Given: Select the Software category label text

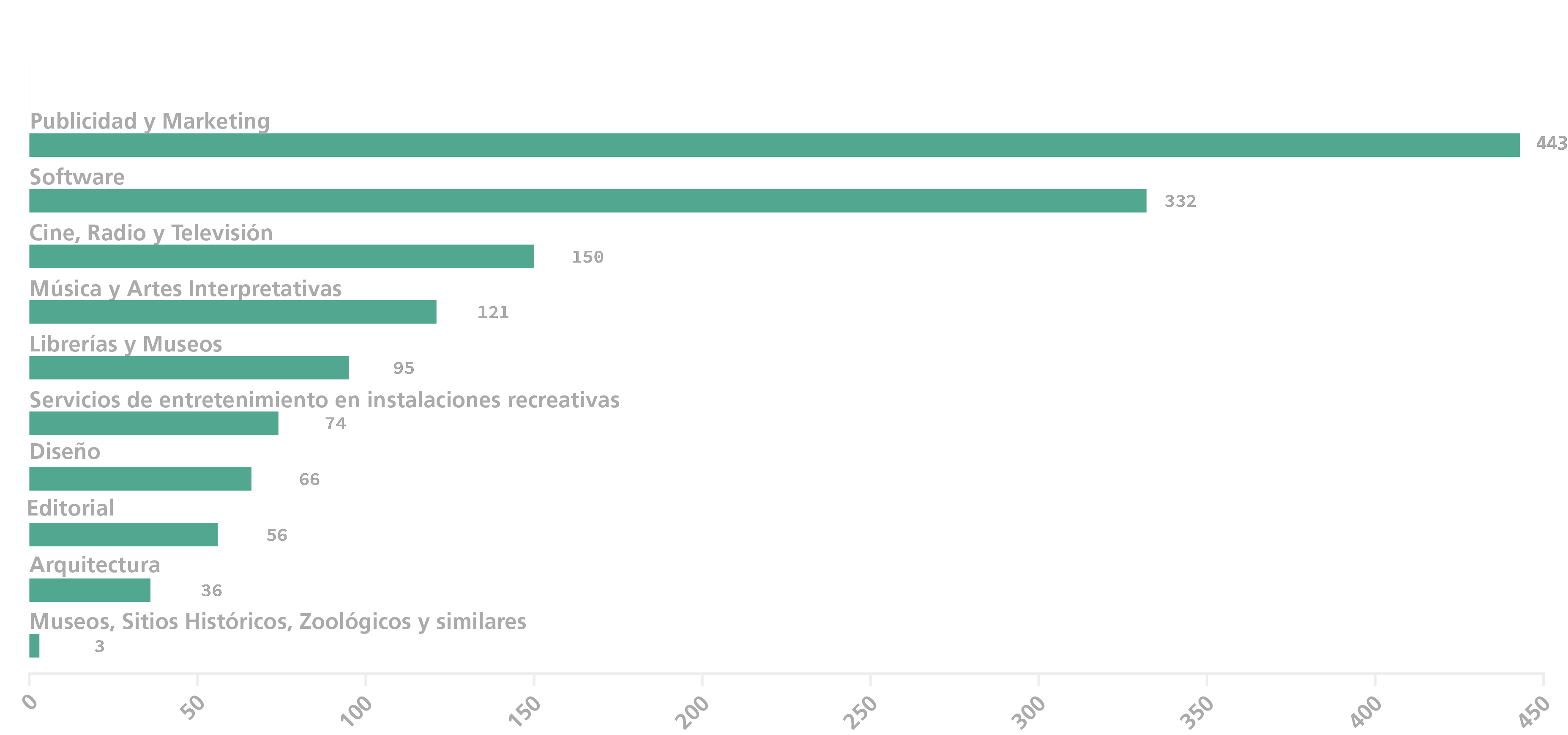Looking at the screenshot, I should (77, 177).
